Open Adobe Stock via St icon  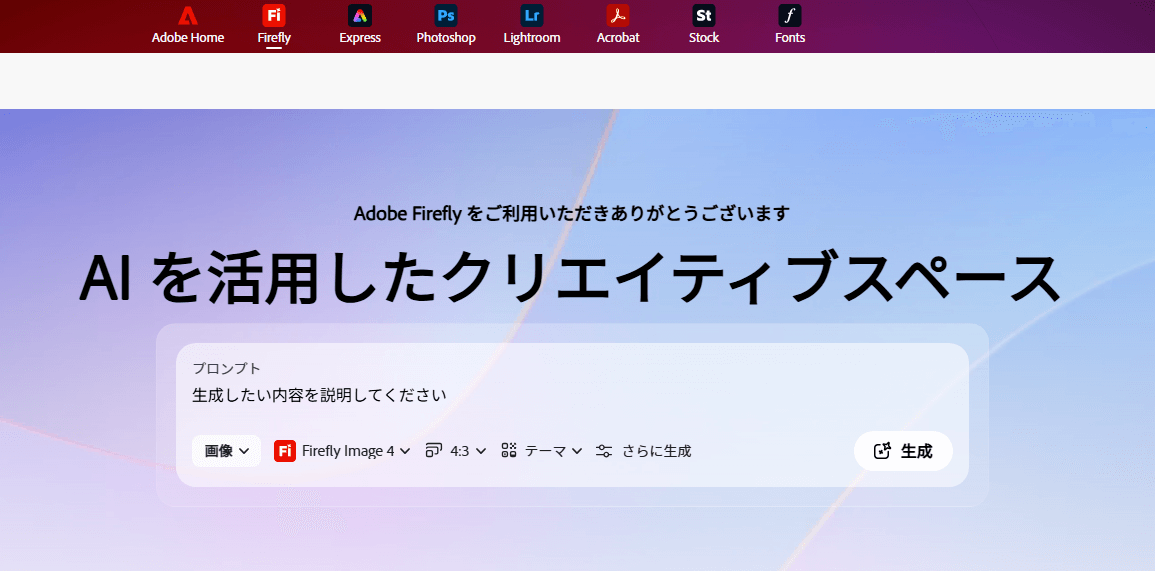(x=704, y=16)
